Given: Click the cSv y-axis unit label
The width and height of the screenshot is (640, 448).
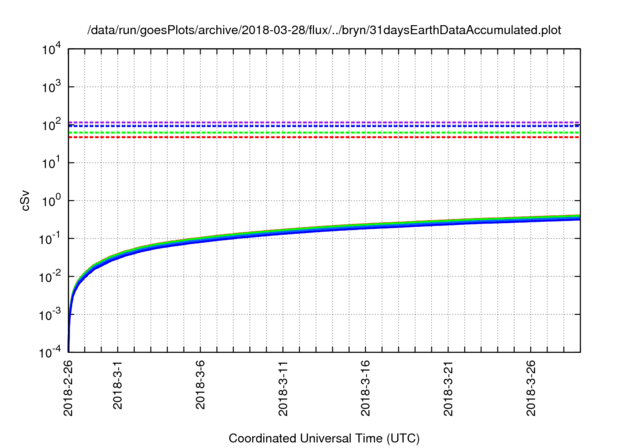Looking at the screenshot, I should [x=25, y=200].
